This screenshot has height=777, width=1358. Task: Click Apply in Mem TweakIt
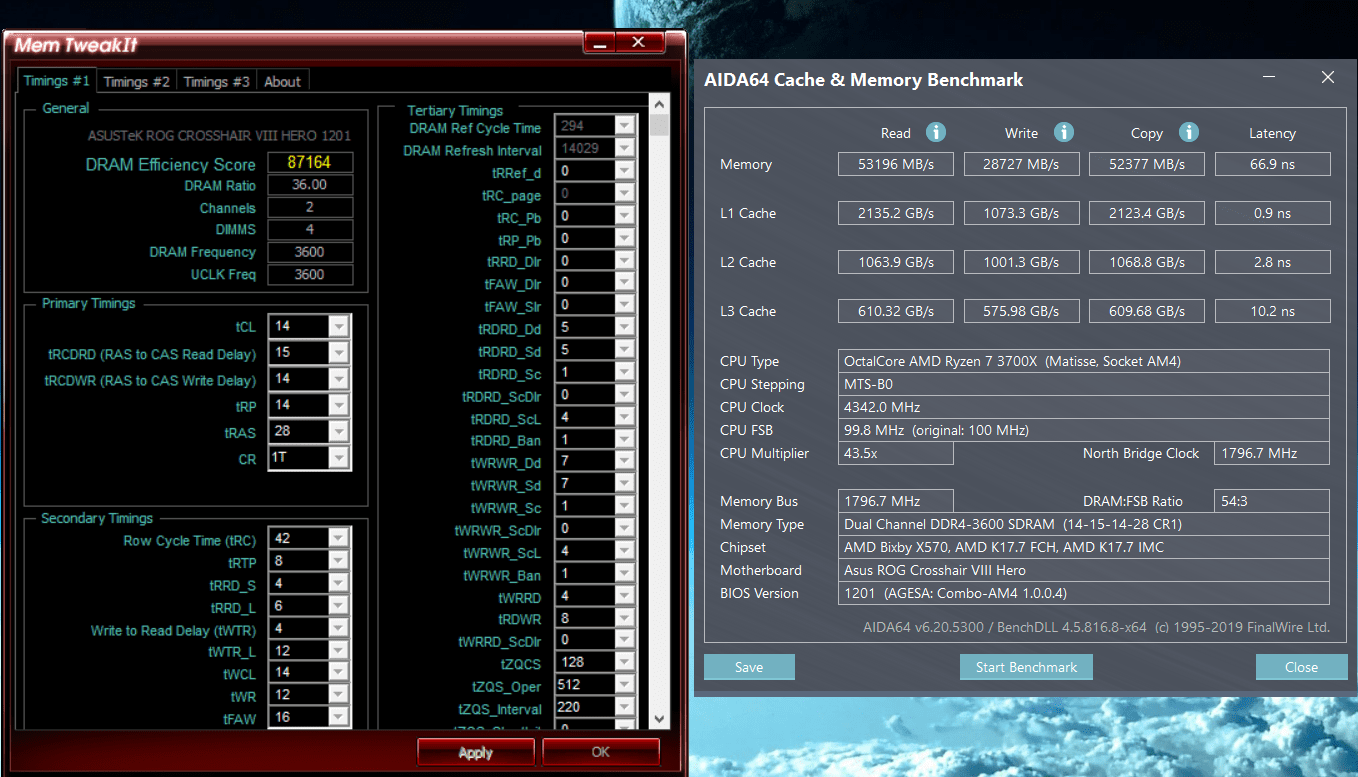coord(476,753)
